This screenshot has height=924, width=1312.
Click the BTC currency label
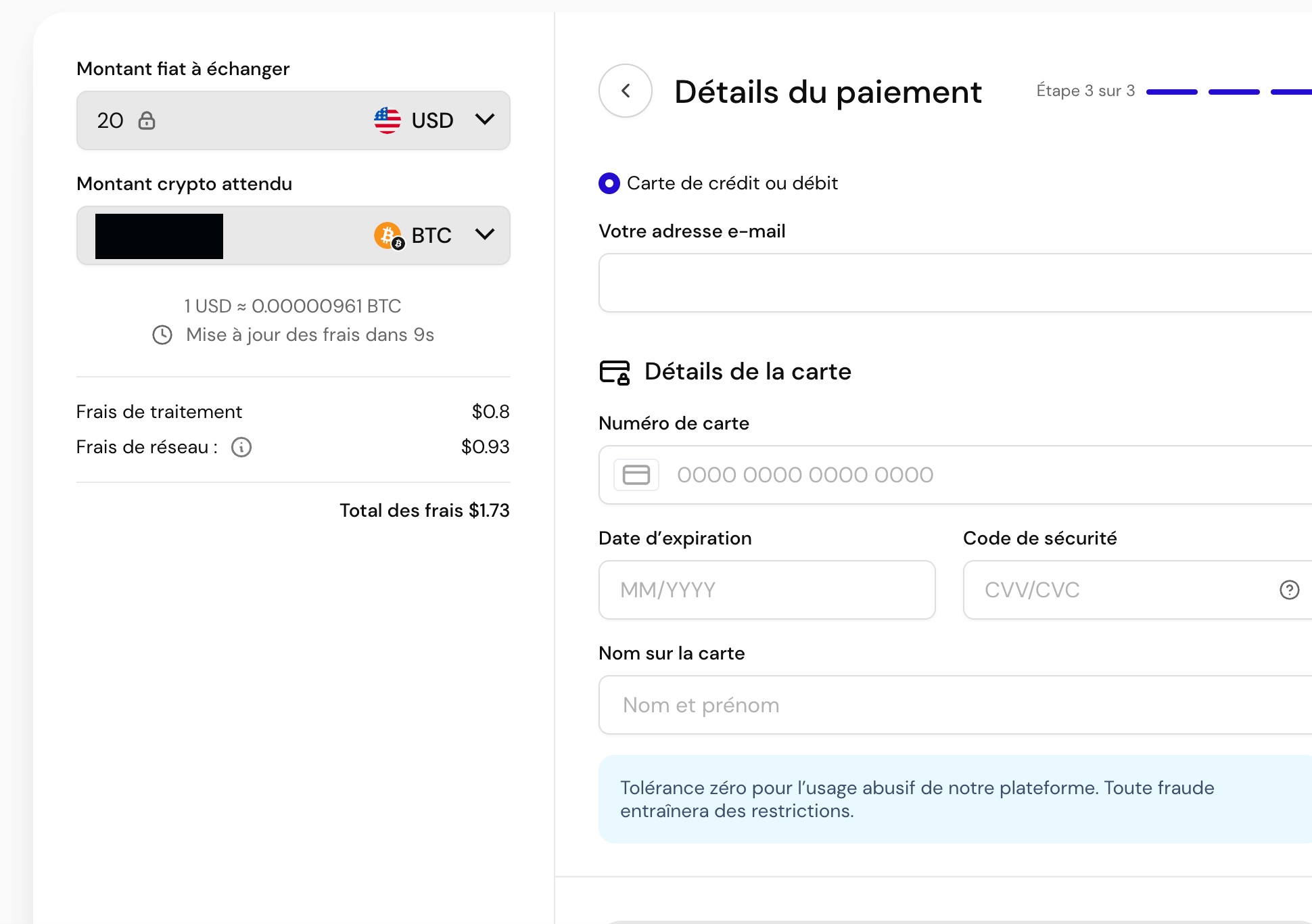tap(431, 235)
